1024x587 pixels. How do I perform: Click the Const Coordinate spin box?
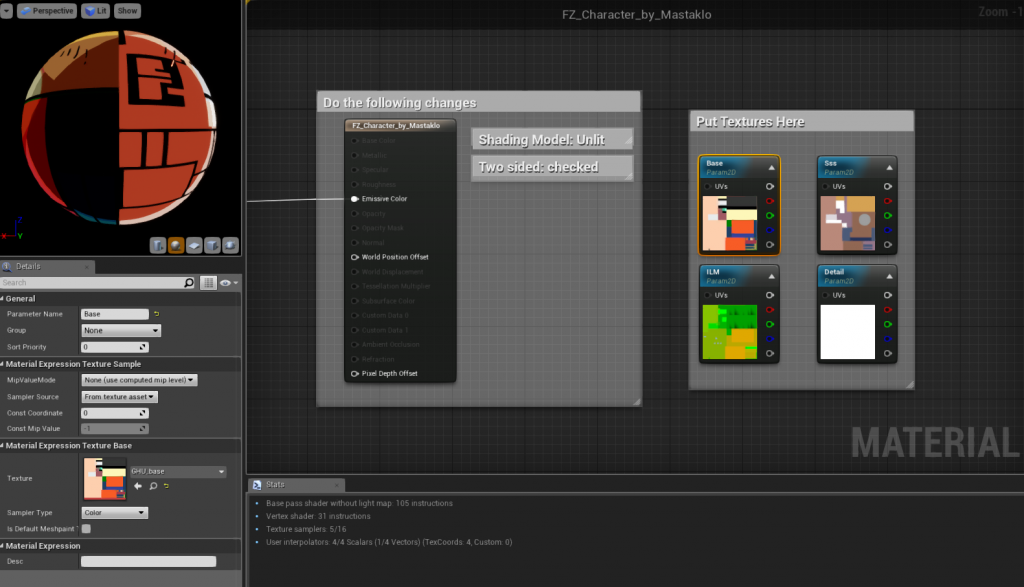(114, 413)
